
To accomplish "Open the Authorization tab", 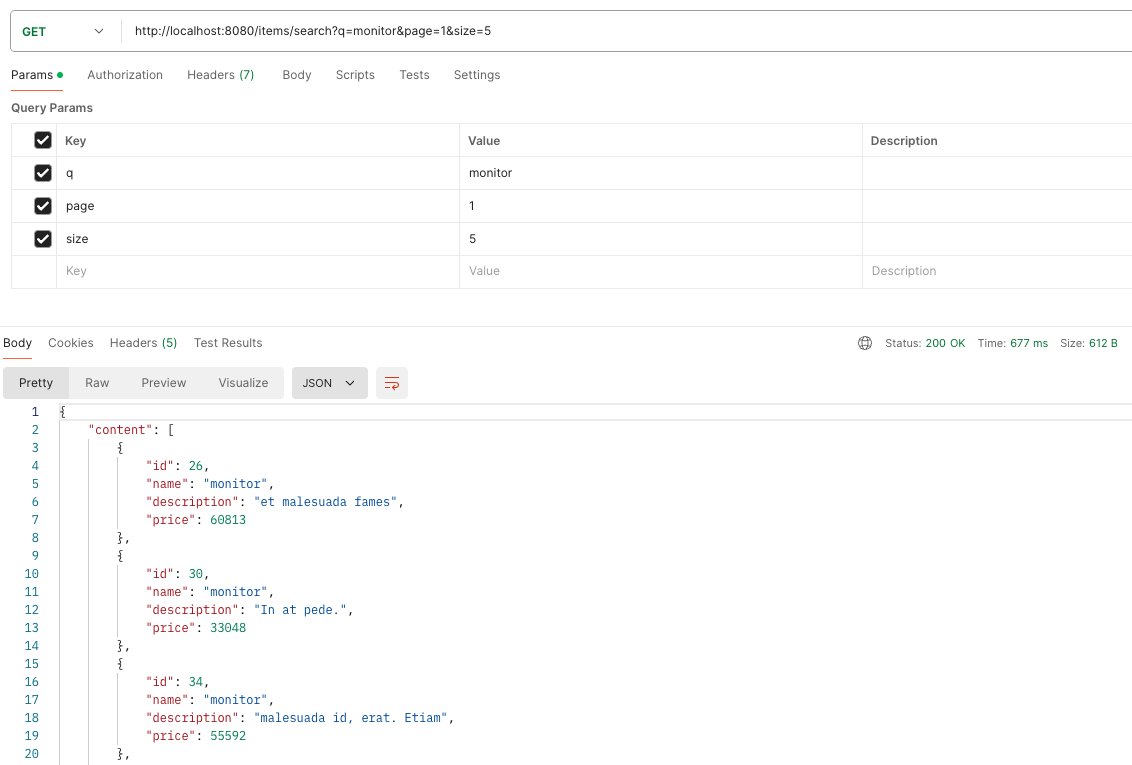I will coord(125,75).
